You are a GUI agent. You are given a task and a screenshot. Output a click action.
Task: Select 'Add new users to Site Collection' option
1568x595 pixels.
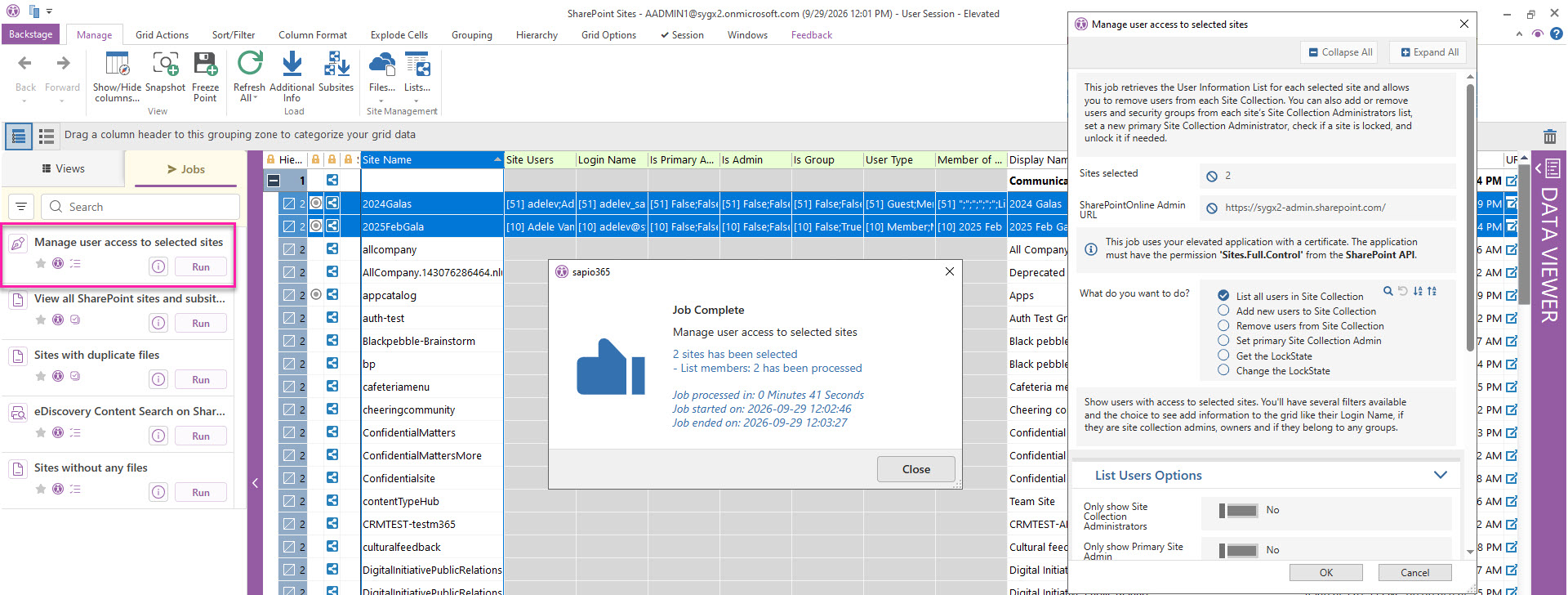coord(1223,311)
